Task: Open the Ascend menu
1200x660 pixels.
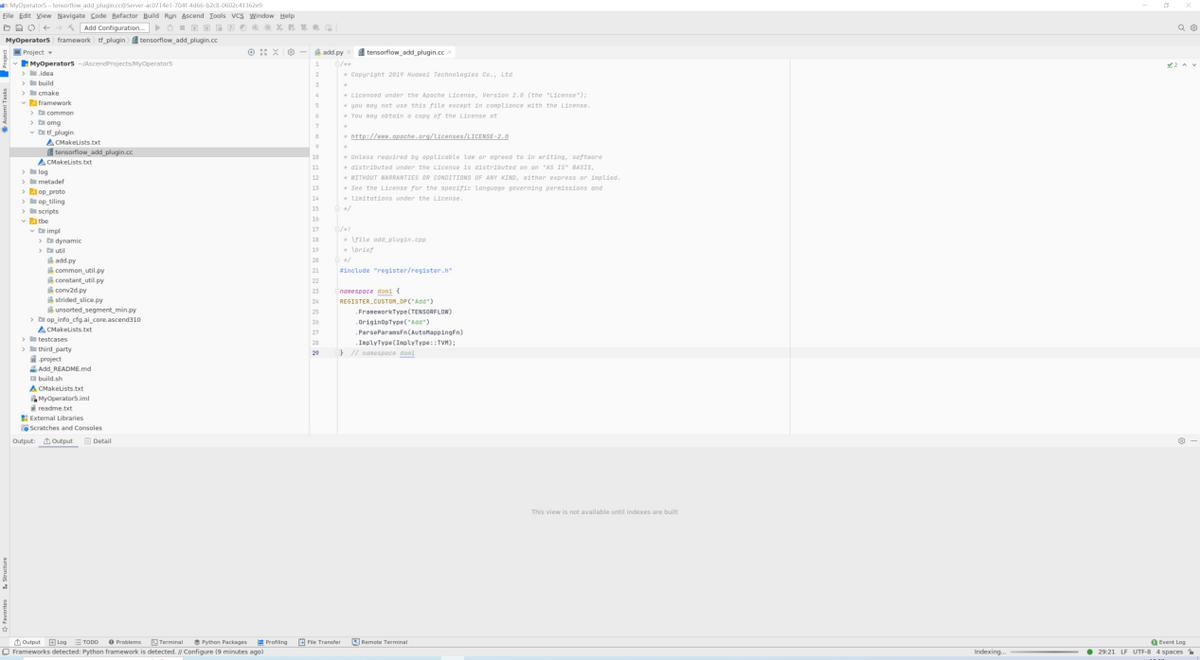Action: (192, 16)
